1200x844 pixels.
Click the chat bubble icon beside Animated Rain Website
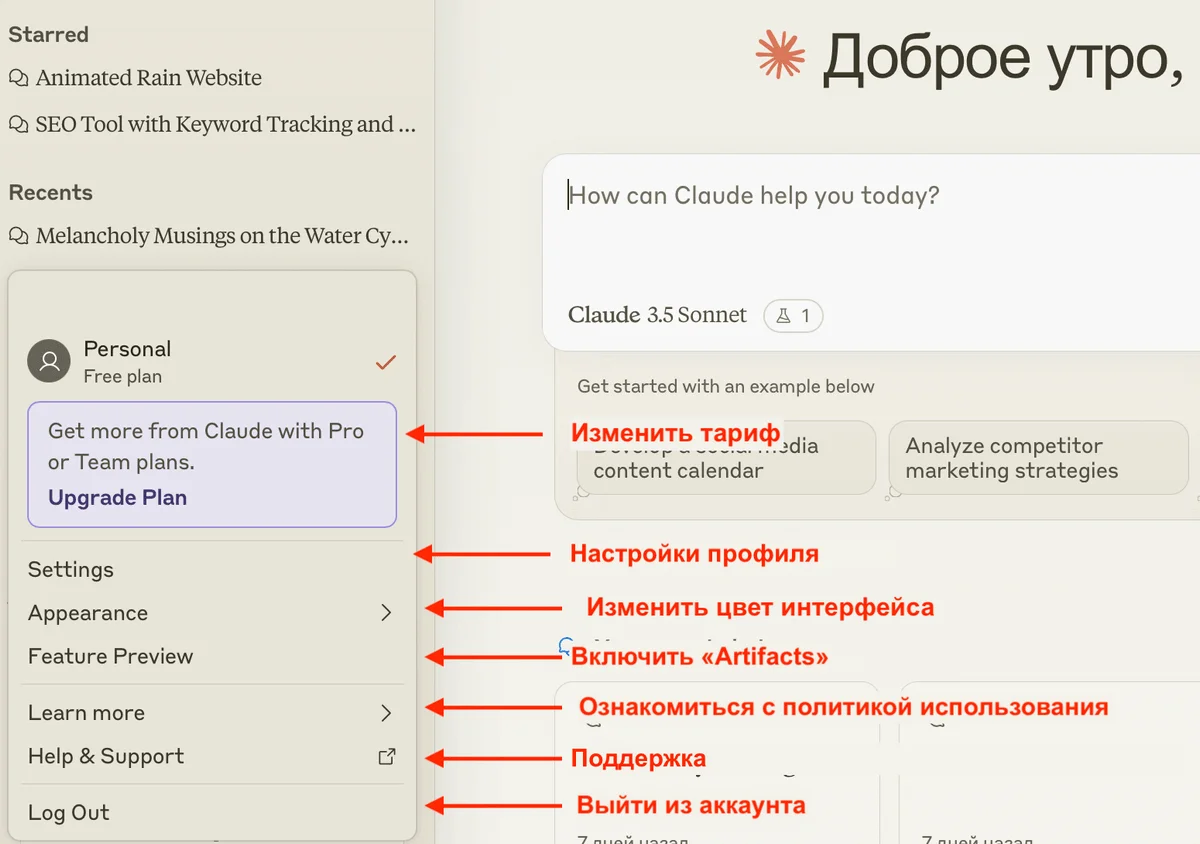(18, 78)
